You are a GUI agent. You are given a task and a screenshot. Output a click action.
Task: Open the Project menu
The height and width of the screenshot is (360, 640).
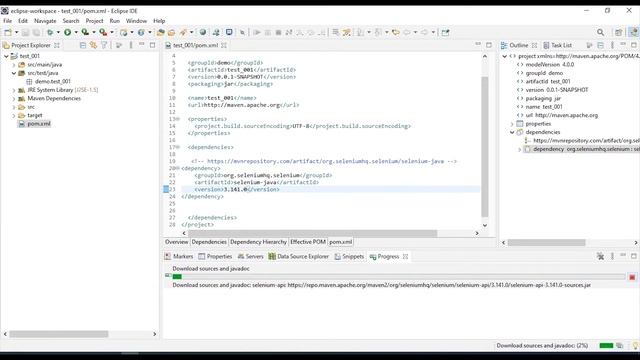tap(94, 21)
